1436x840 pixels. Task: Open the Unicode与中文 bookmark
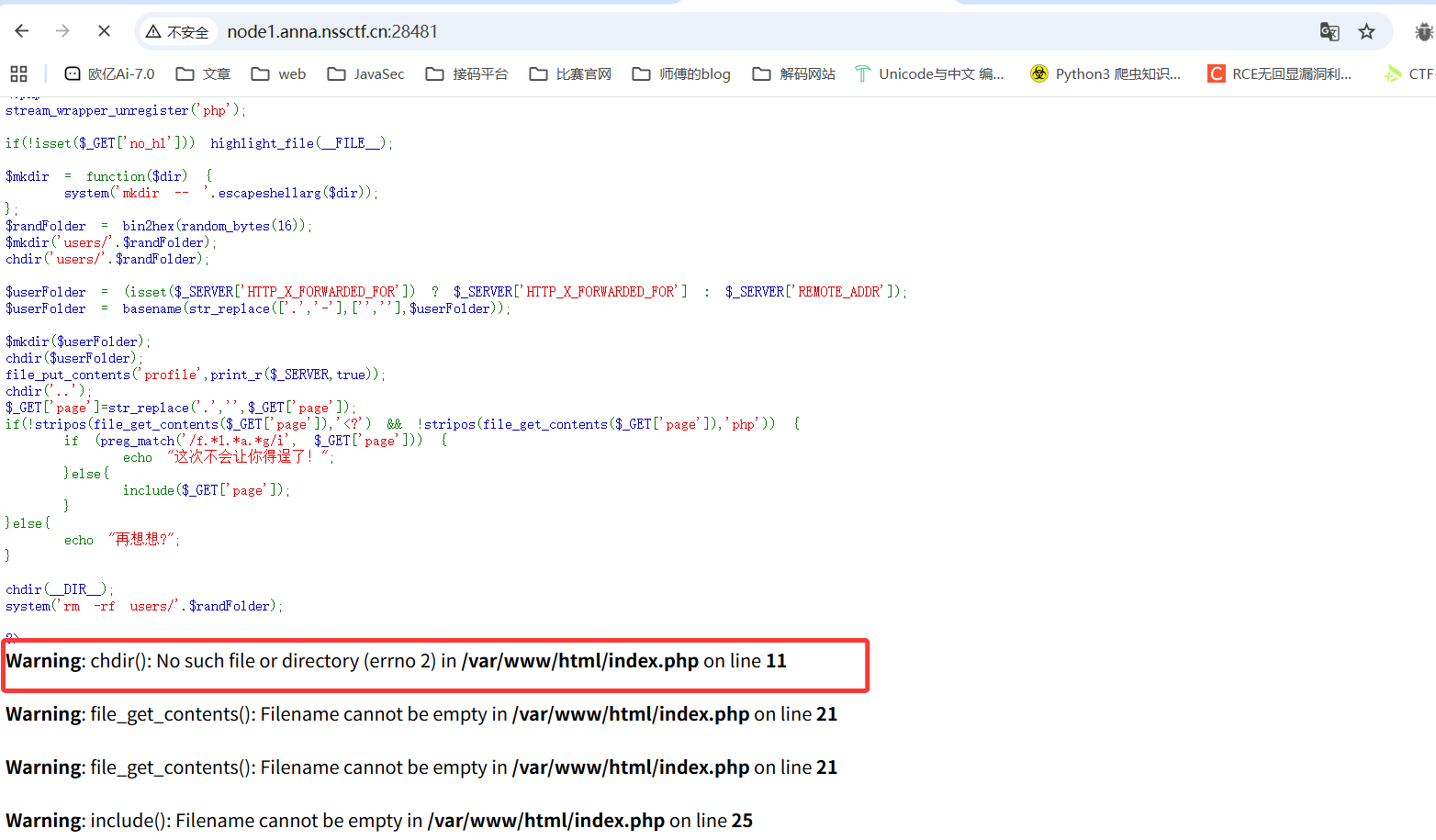coord(929,73)
